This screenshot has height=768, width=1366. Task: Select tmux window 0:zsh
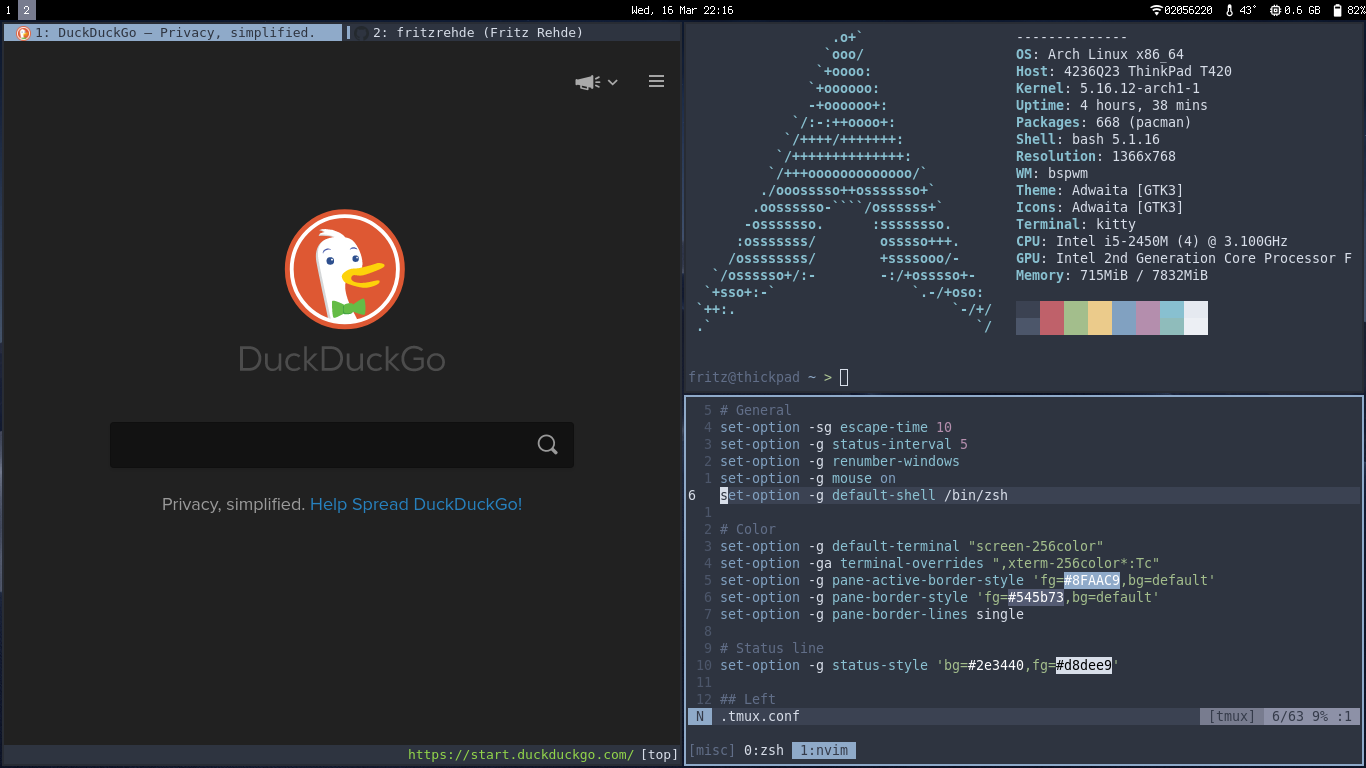(x=764, y=750)
